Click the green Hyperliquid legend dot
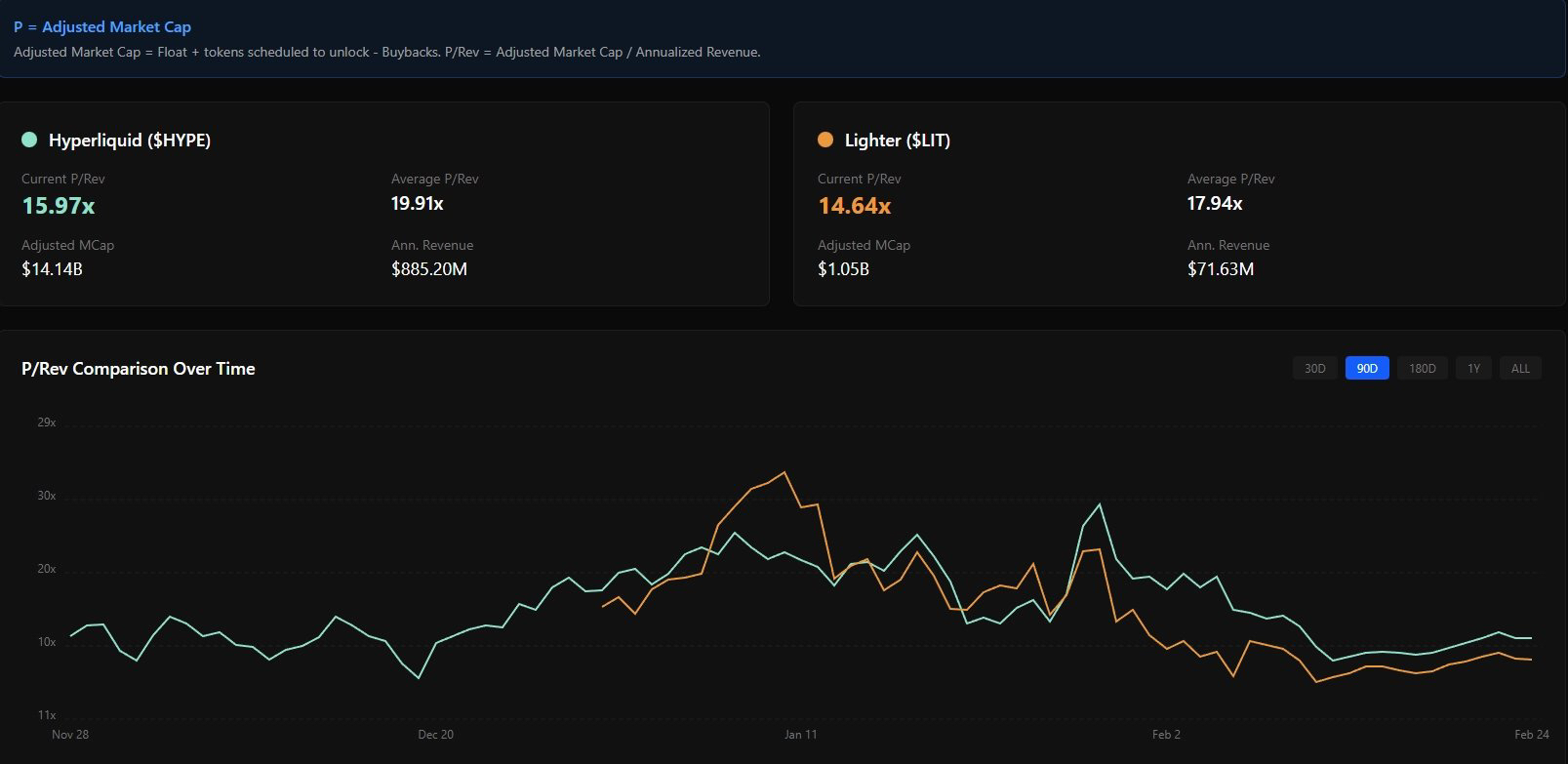Viewport: 1568px width, 764px height. coord(29,140)
